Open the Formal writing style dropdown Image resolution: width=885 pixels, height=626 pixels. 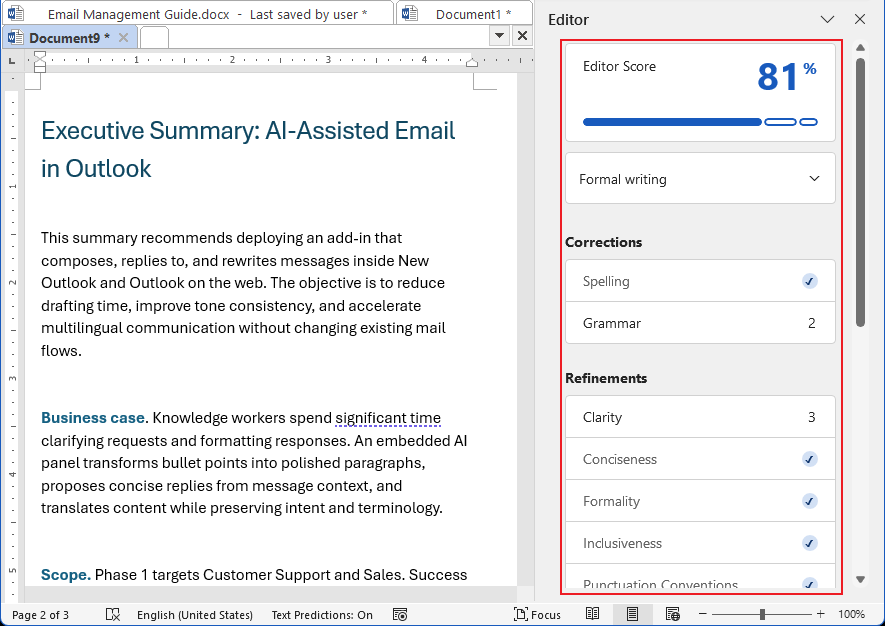click(x=700, y=179)
